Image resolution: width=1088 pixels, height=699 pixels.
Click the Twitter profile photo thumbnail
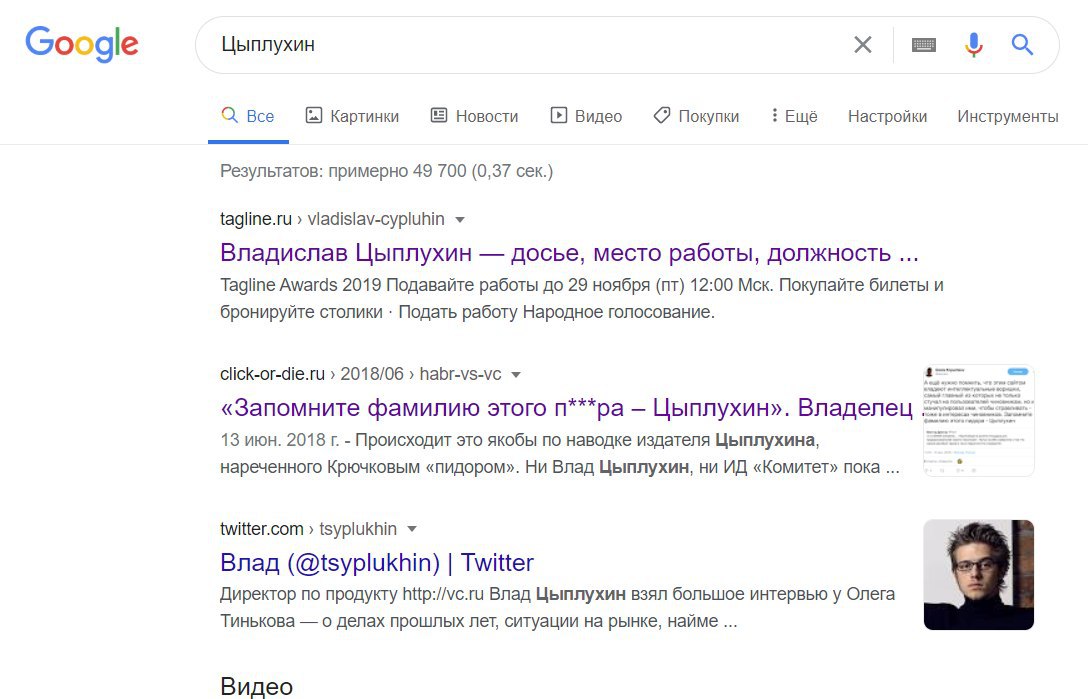point(978,574)
